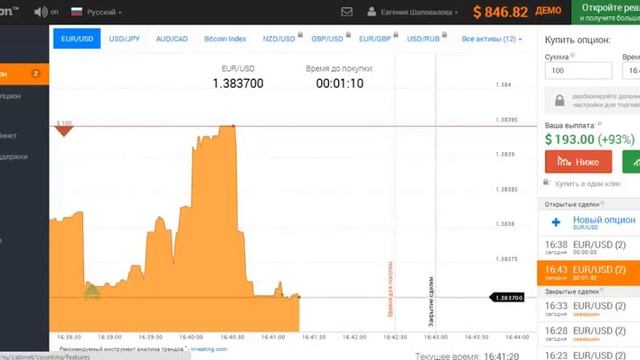The width and height of the screenshot is (640, 360).
Task: Click the lock icon on EUR/GBP
Action: (396, 35)
